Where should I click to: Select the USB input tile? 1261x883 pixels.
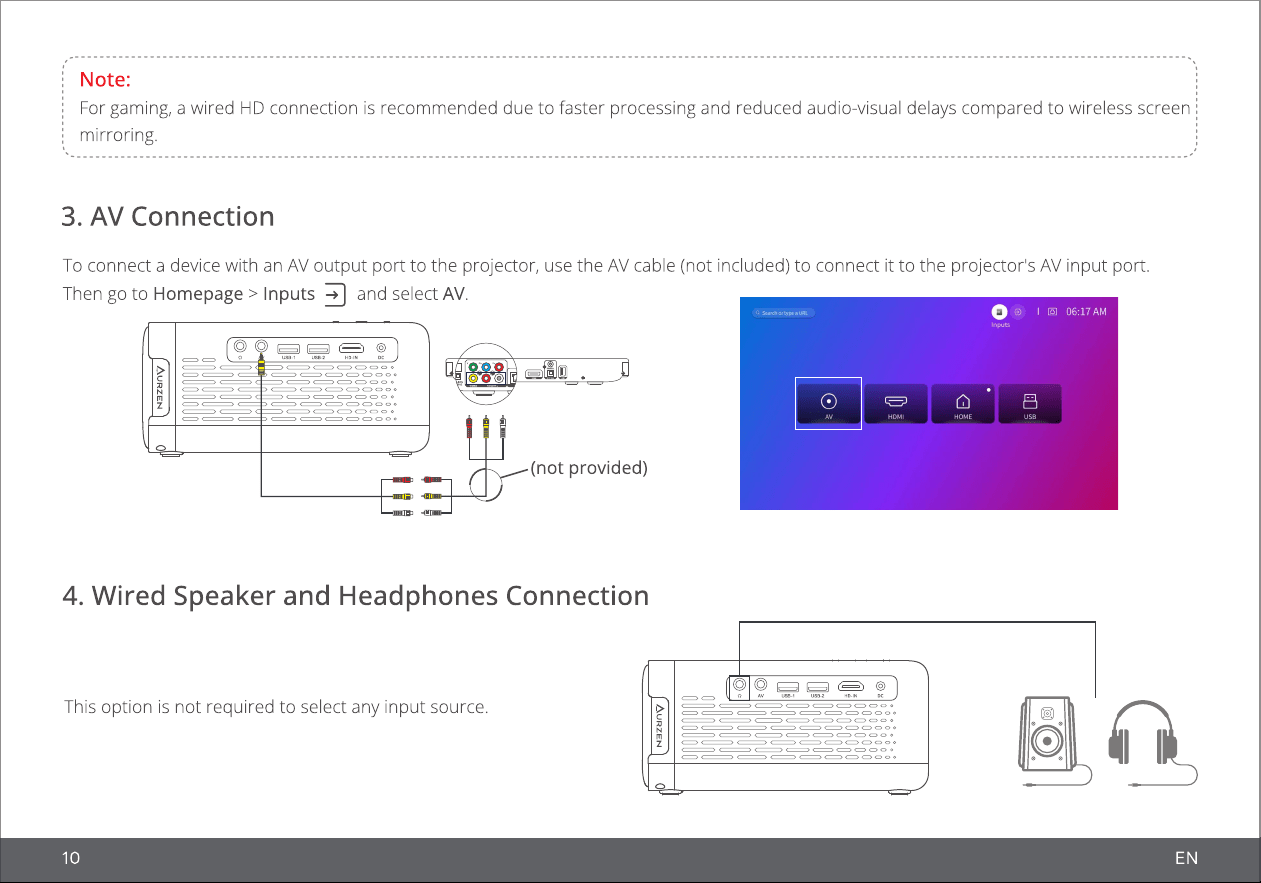(1029, 404)
